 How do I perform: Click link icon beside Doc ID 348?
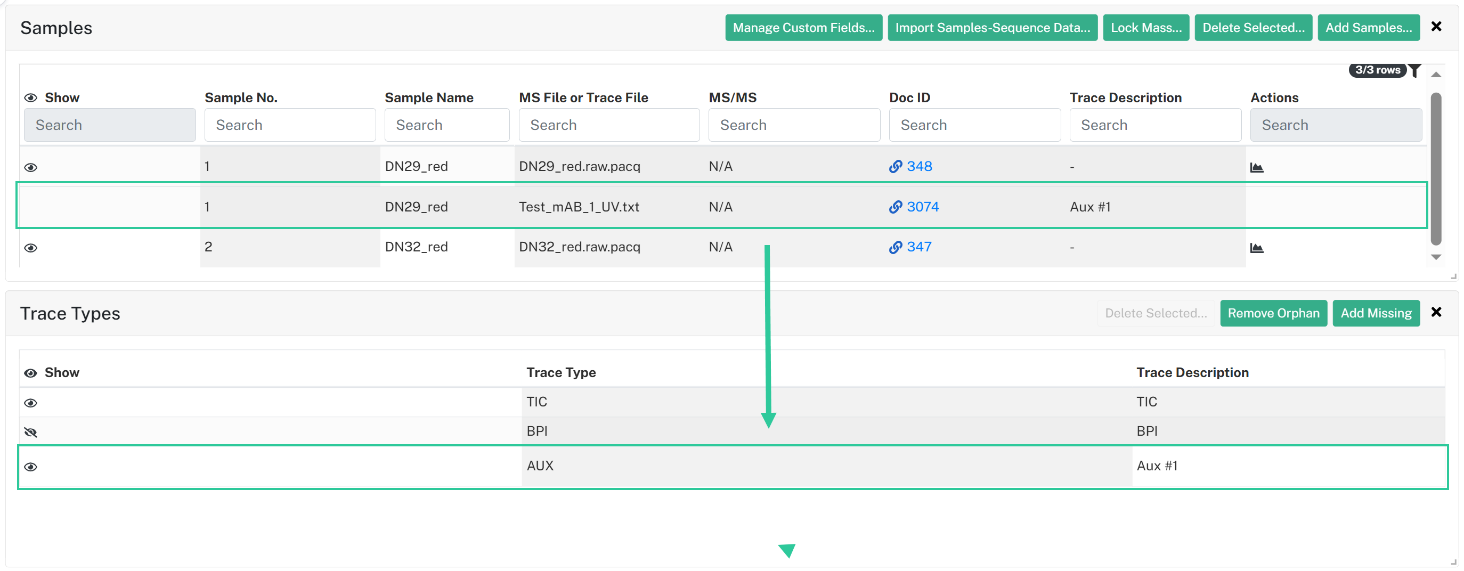(x=895, y=167)
